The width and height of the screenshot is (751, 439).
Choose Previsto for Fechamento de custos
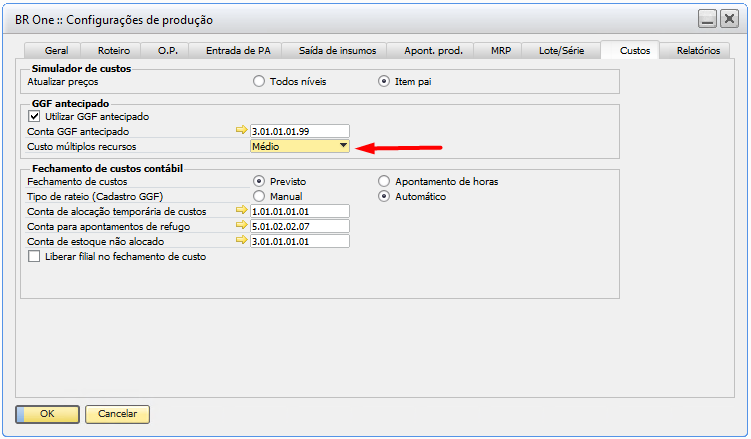(259, 181)
